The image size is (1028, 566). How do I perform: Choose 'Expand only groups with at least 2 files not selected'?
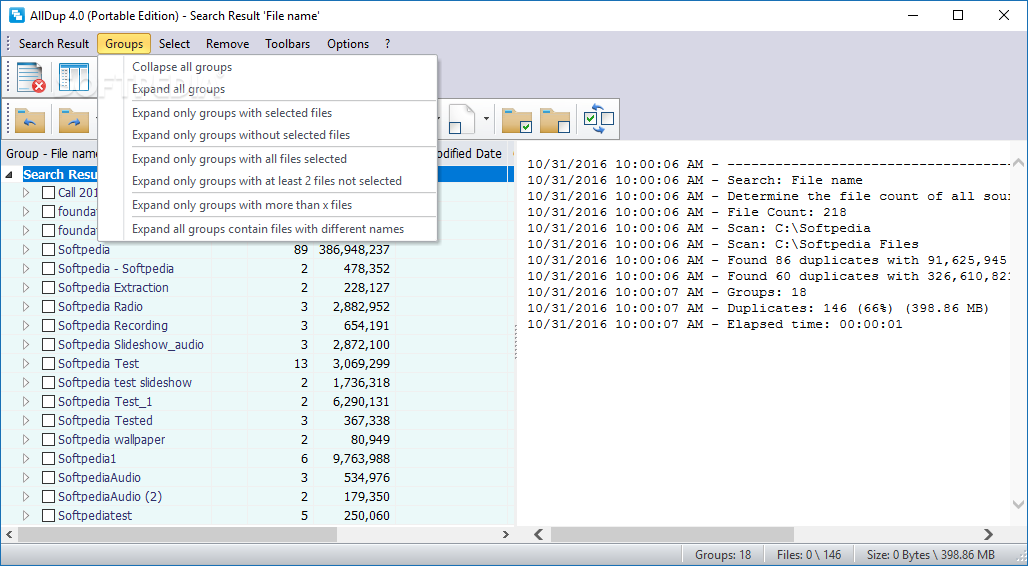pyautogui.click(x=267, y=181)
